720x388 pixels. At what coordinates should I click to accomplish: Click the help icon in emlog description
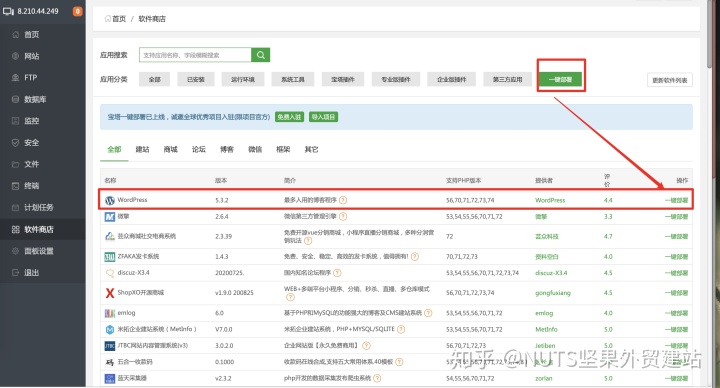(x=428, y=313)
